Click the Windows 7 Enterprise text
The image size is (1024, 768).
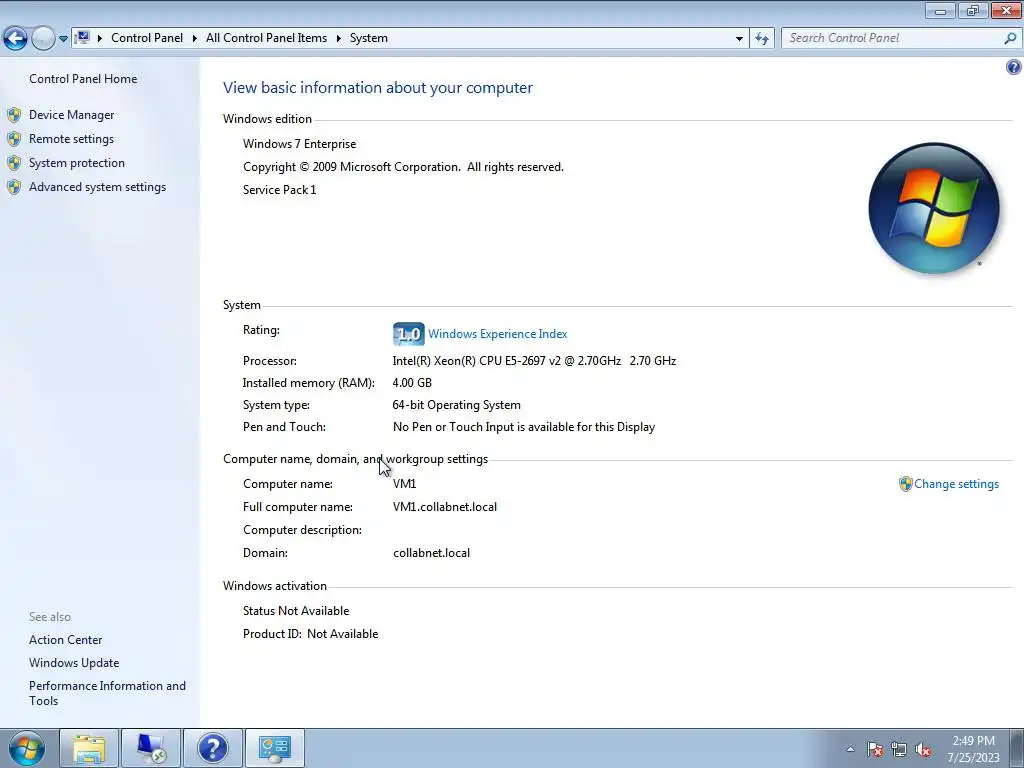coord(300,144)
